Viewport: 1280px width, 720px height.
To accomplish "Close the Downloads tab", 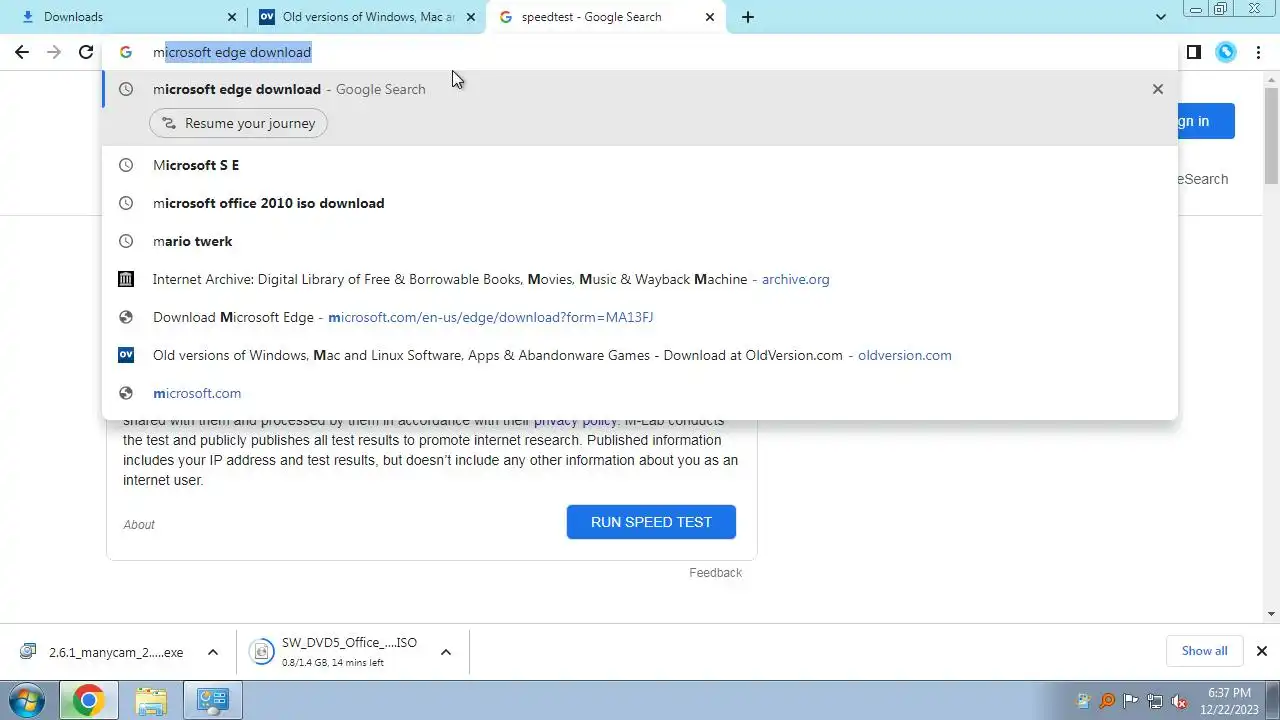I will 232,17.
